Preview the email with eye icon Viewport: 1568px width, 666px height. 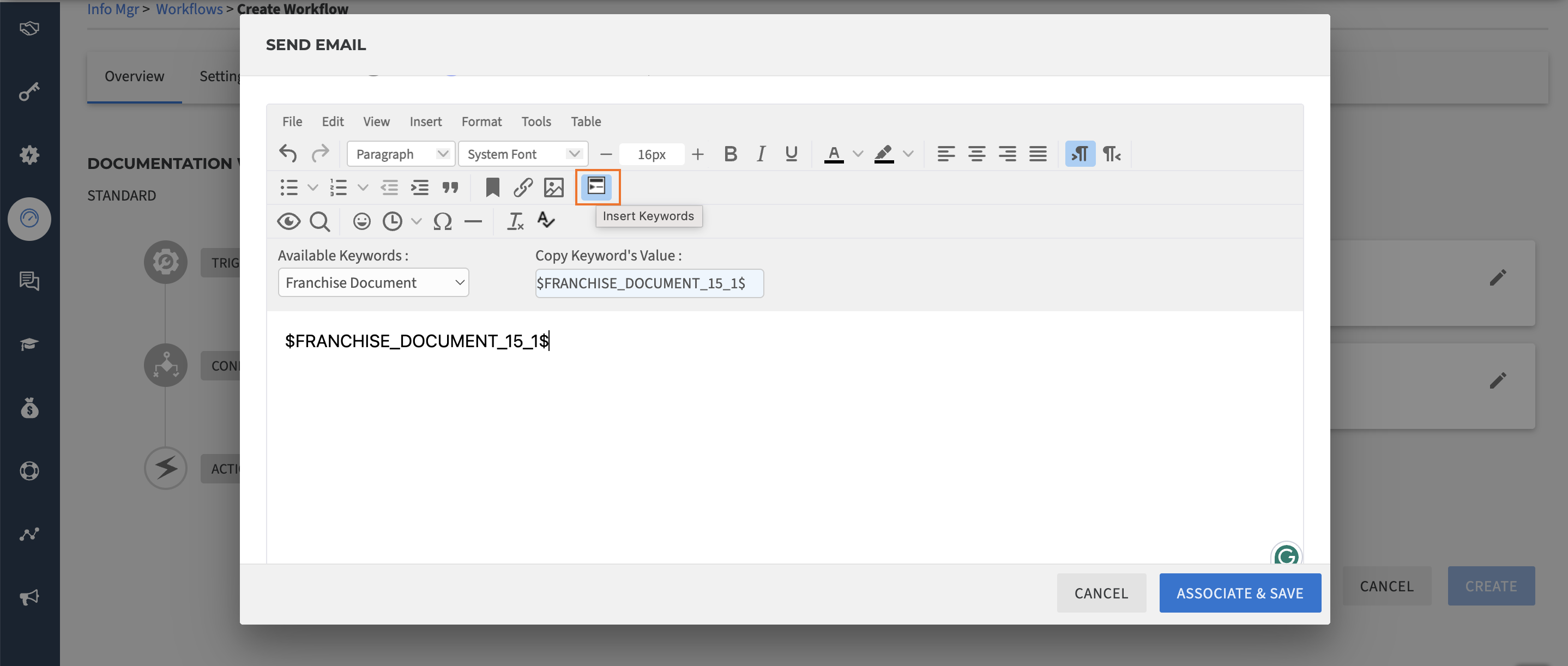pyautogui.click(x=289, y=221)
